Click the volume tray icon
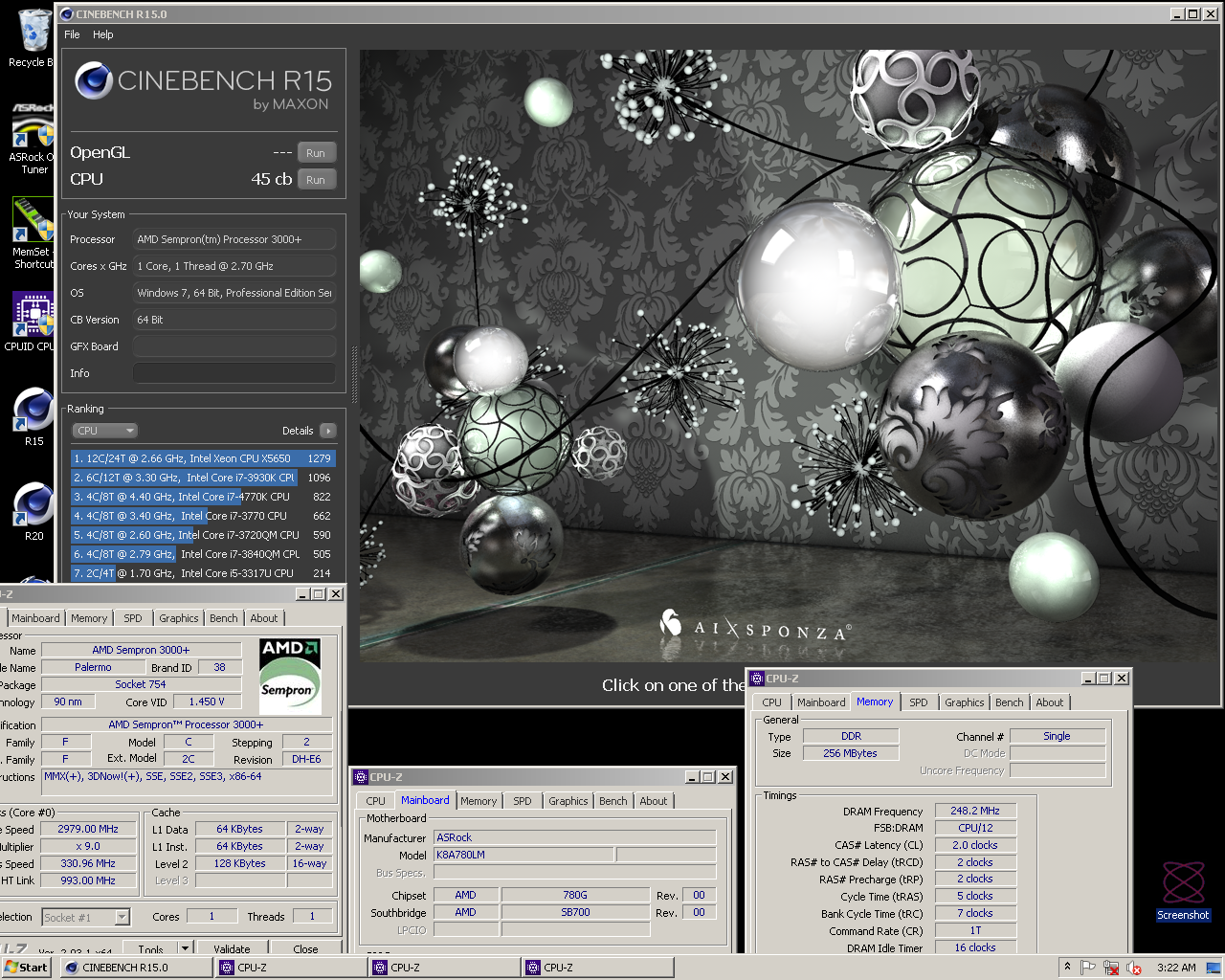This screenshot has width=1225, height=980. pos(1134,968)
